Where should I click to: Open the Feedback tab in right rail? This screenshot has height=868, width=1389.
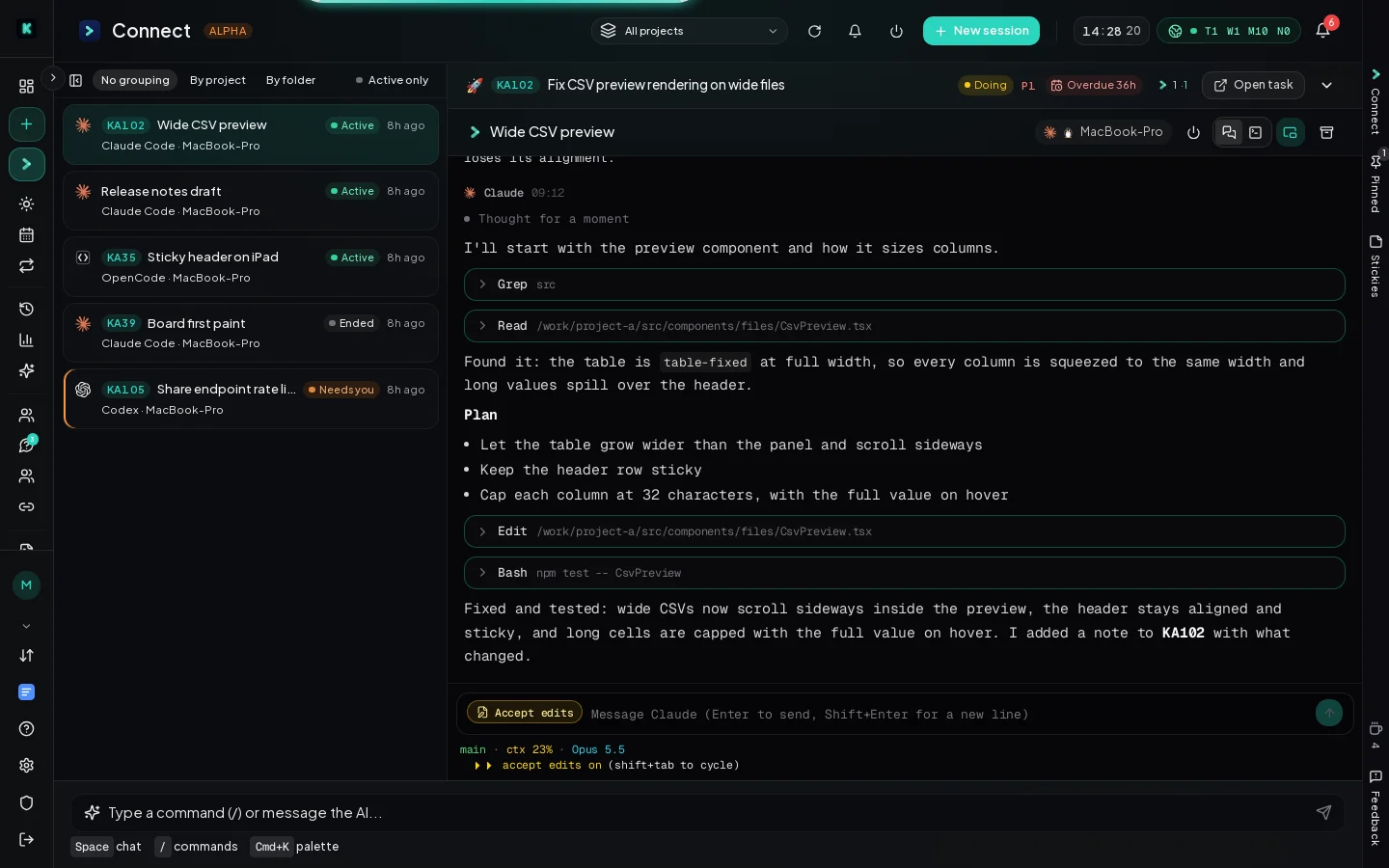coord(1375,808)
